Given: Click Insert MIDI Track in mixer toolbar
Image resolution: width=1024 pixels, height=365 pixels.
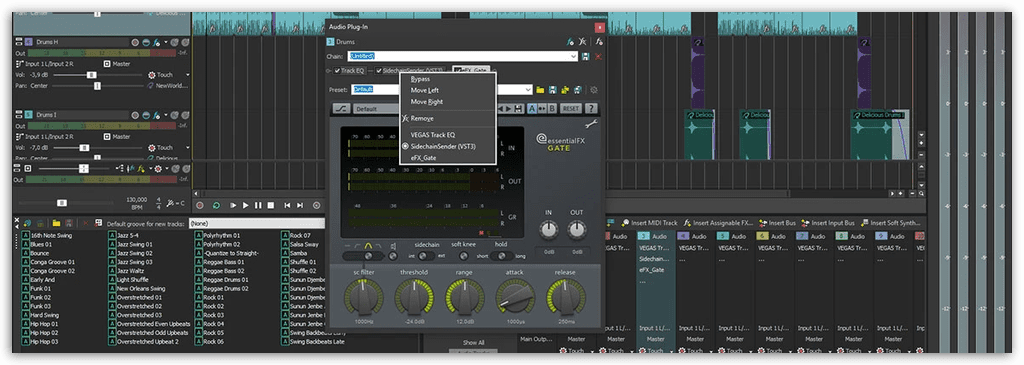Looking at the screenshot, I should pos(650,223).
